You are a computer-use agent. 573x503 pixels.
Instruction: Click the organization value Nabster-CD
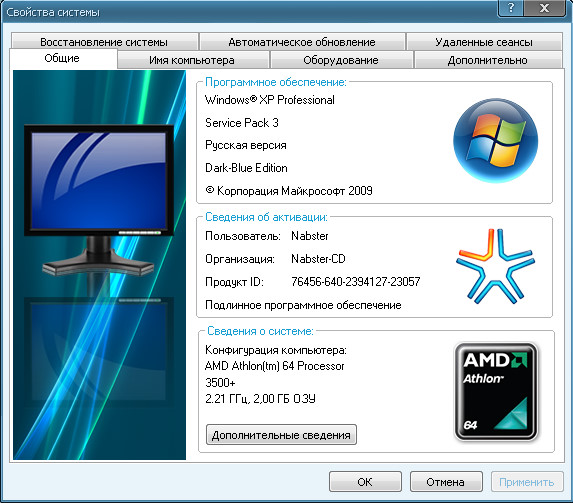tap(318, 259)
